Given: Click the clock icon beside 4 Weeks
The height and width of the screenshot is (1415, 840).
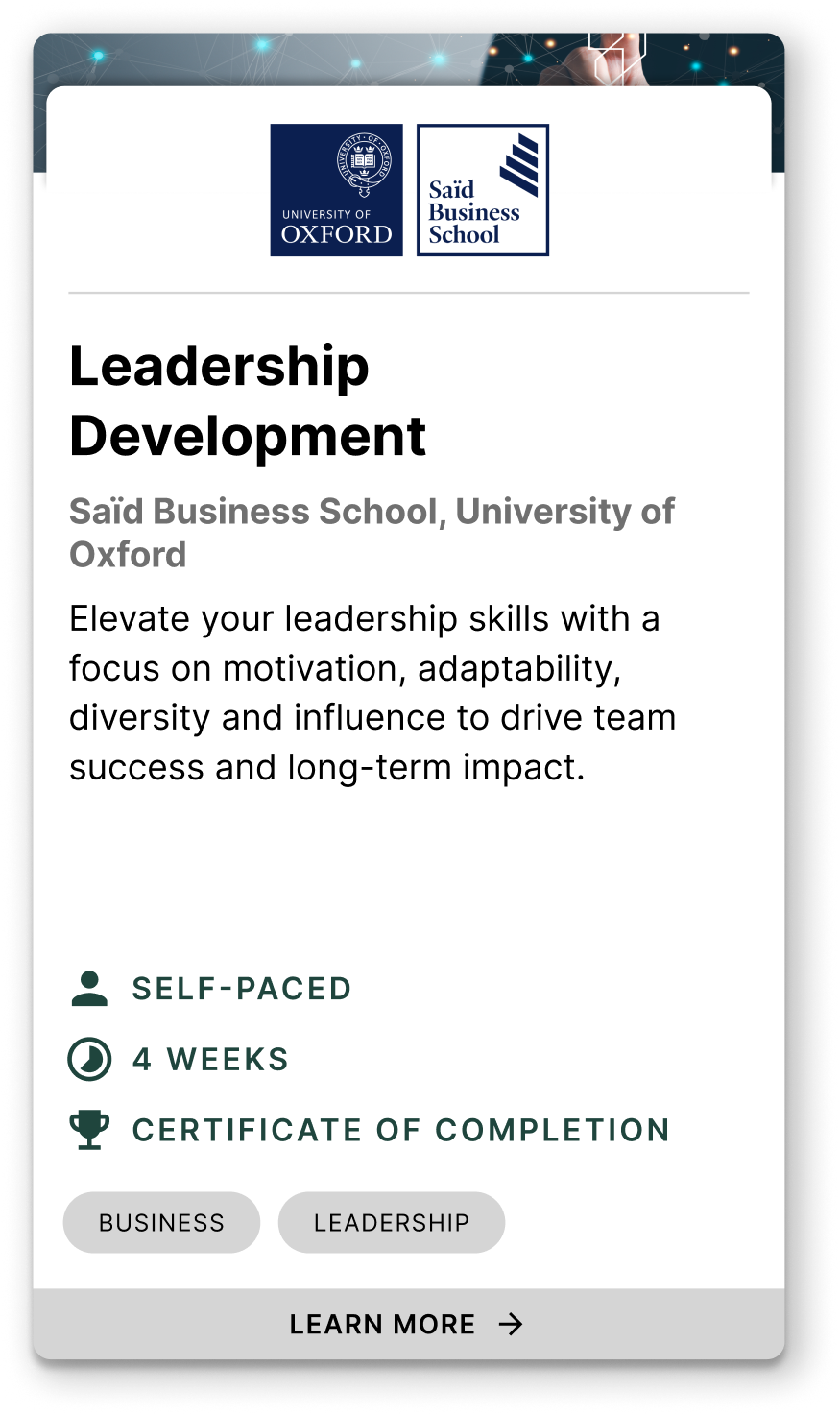Looking at the screenshot, I should click(89, 1060).
